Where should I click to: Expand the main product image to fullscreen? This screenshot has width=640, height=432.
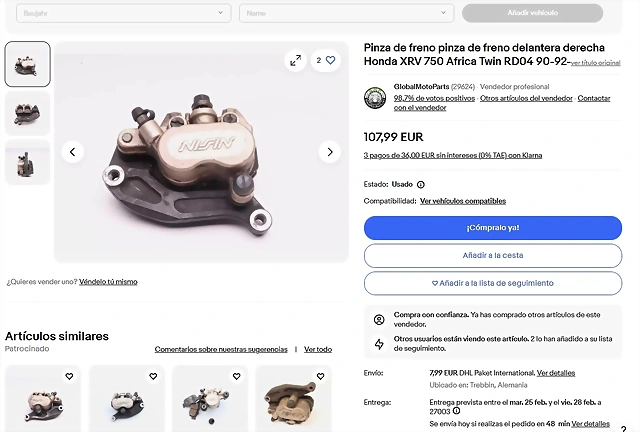(x=296, y=60)
